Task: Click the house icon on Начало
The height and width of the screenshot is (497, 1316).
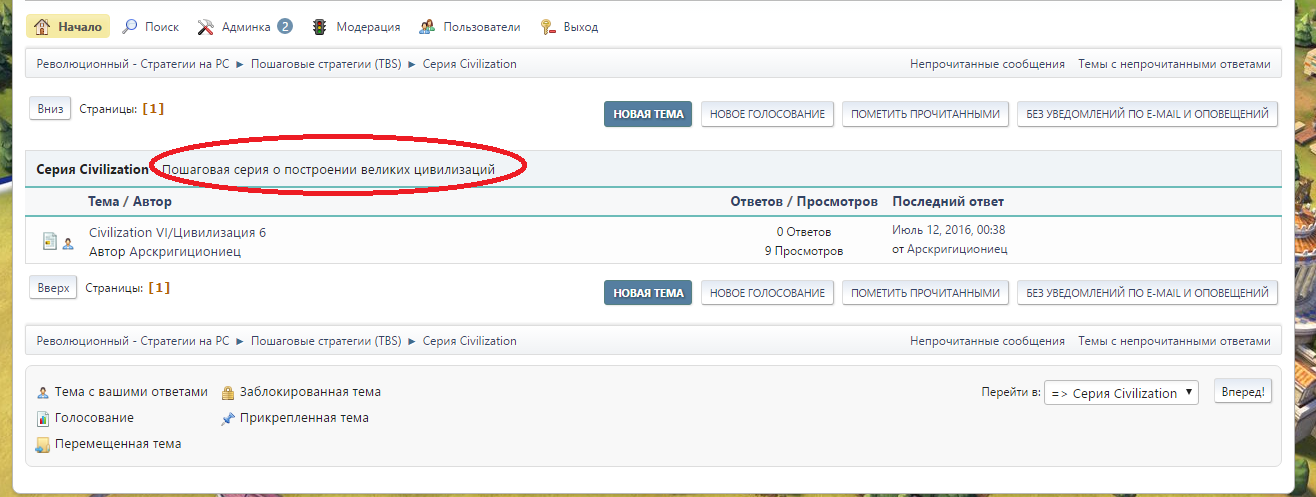Action: click(42, 27)
